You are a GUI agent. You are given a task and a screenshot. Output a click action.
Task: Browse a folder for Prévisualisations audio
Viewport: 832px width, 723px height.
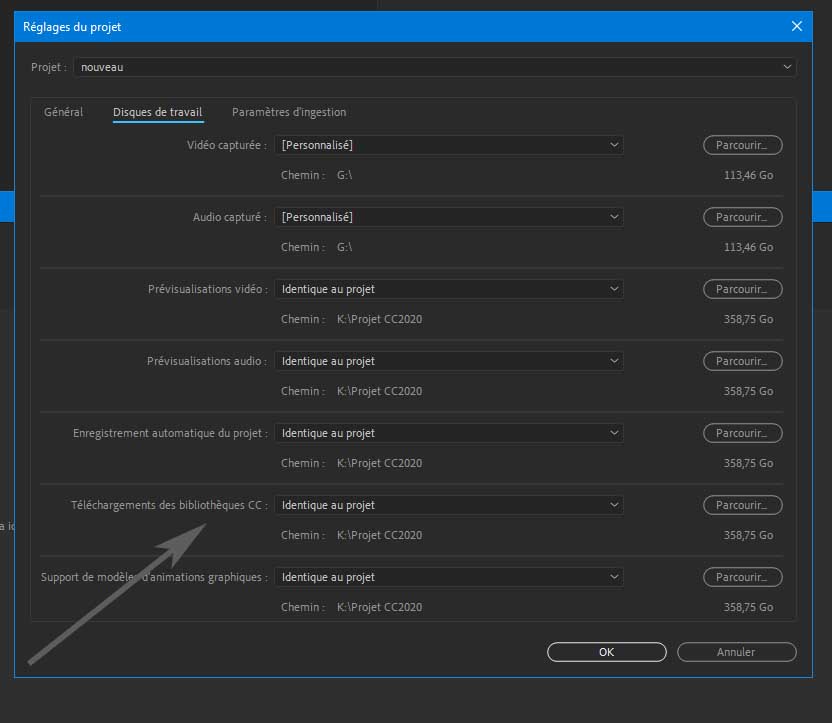point(742,361)
